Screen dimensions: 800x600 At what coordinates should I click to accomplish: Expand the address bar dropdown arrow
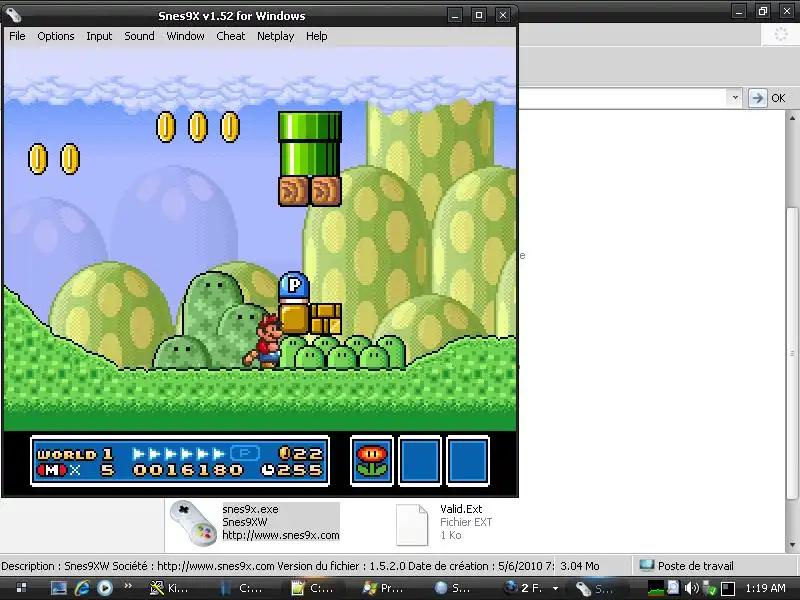(735, 97)
